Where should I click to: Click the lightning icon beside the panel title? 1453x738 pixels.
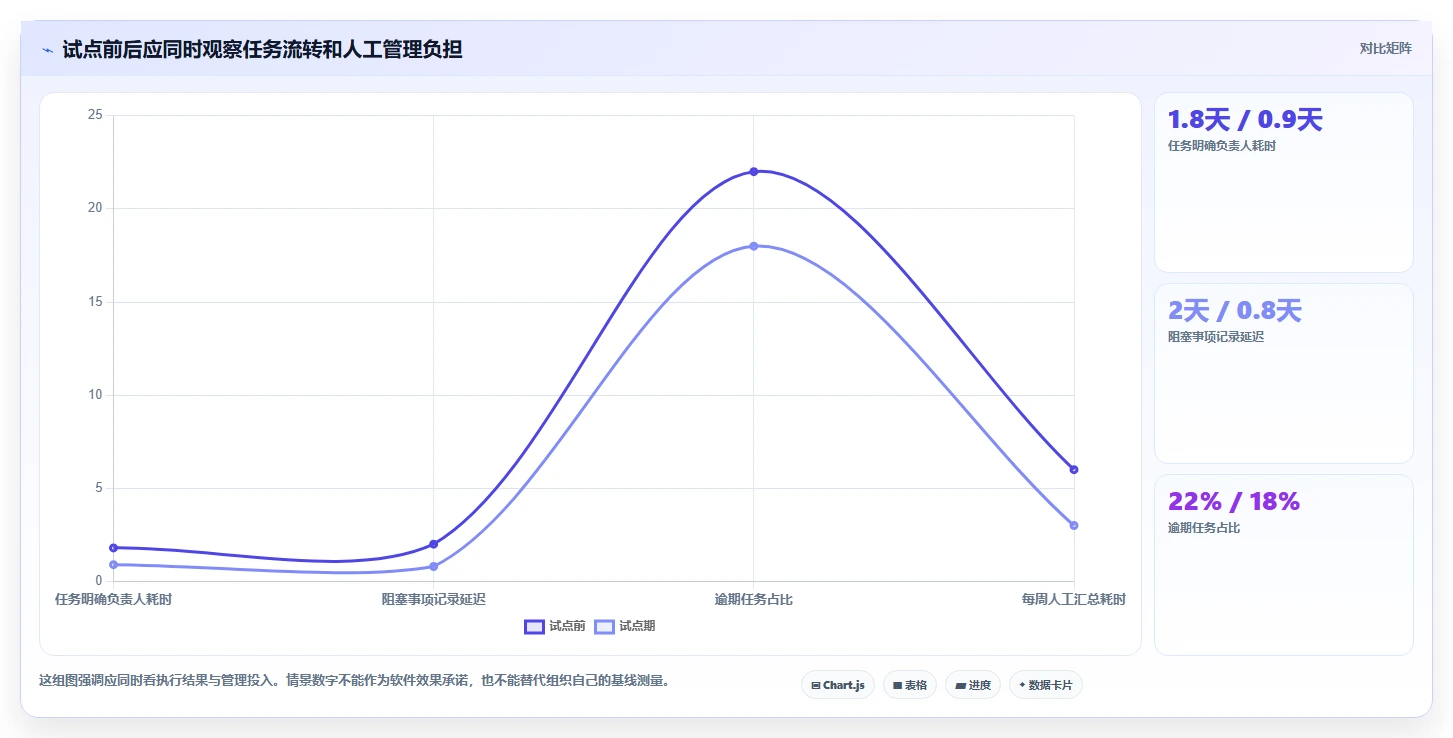47,50
